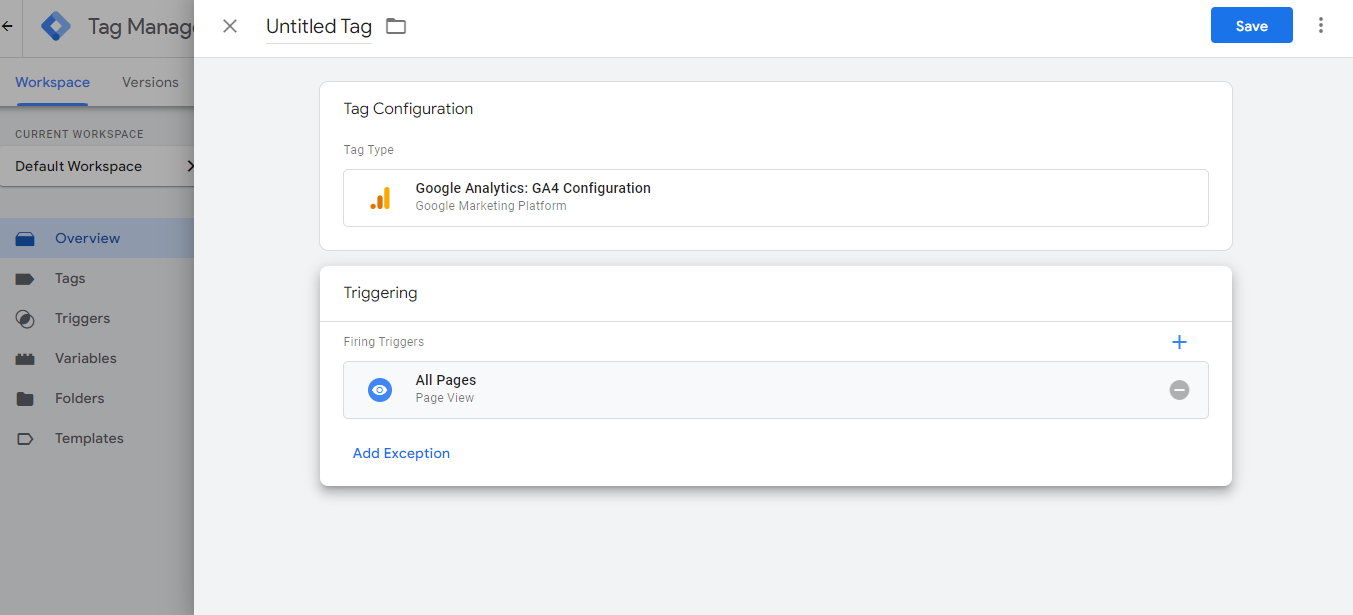Click the Google Analytics bar chart icon

(380, 198)
